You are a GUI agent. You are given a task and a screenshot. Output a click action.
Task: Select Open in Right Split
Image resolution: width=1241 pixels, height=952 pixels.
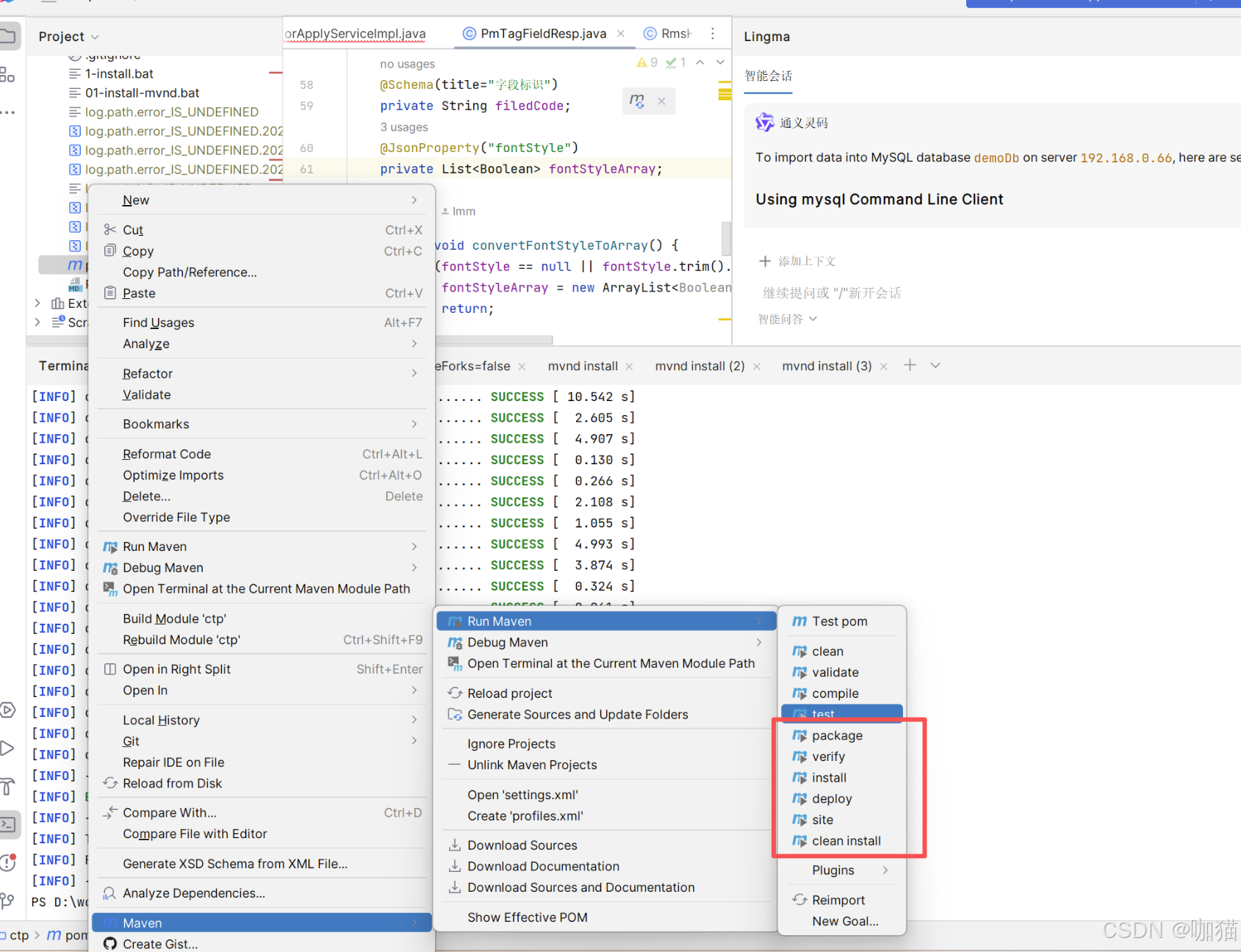(262, 669)
